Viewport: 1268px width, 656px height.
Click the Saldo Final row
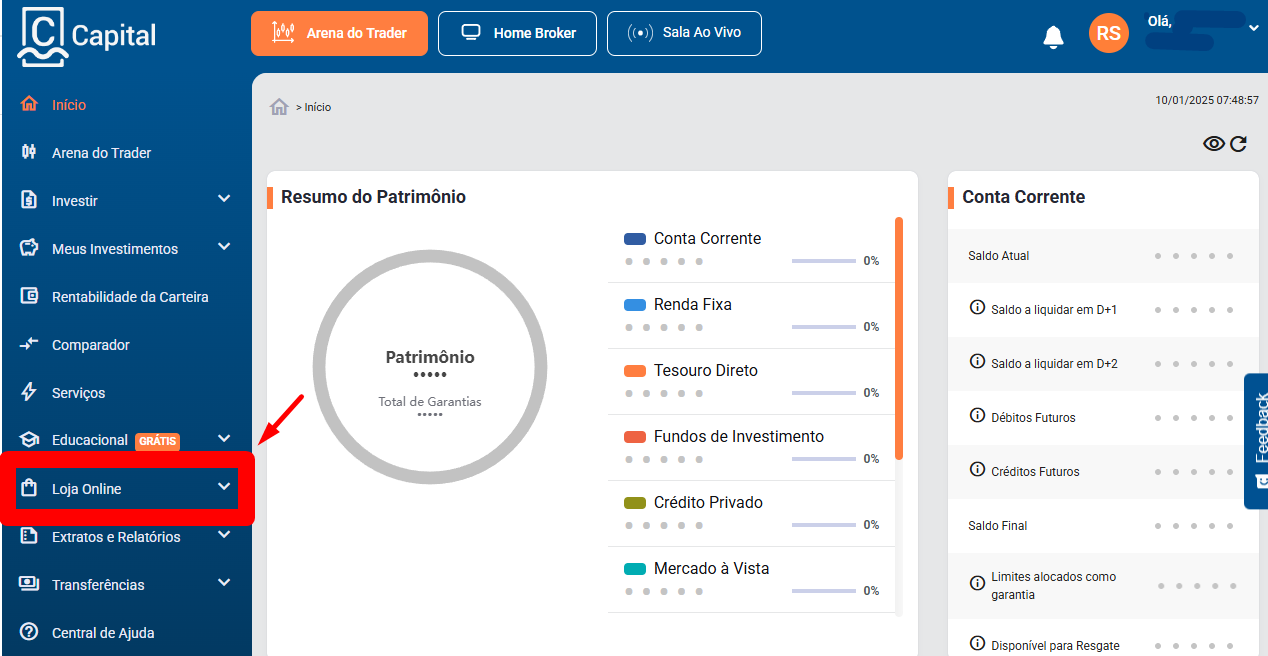coord(1103,526)
